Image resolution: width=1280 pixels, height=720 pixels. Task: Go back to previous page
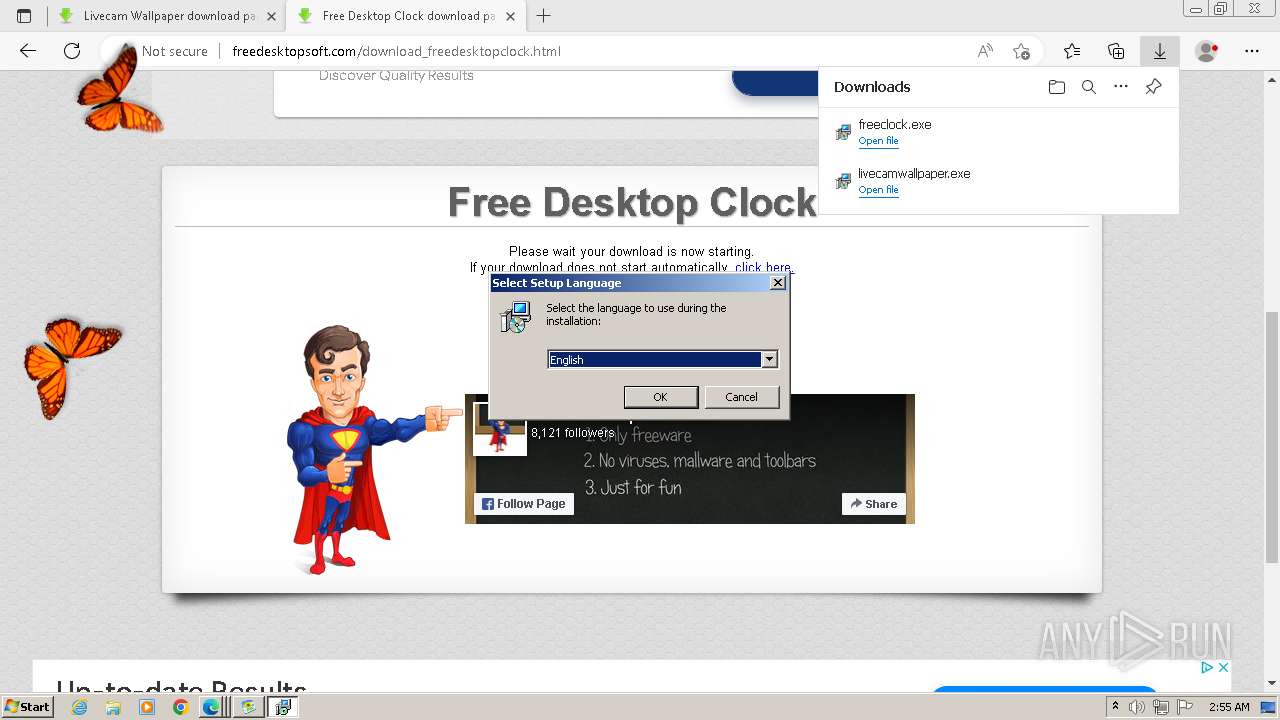(x=28, y=51)
